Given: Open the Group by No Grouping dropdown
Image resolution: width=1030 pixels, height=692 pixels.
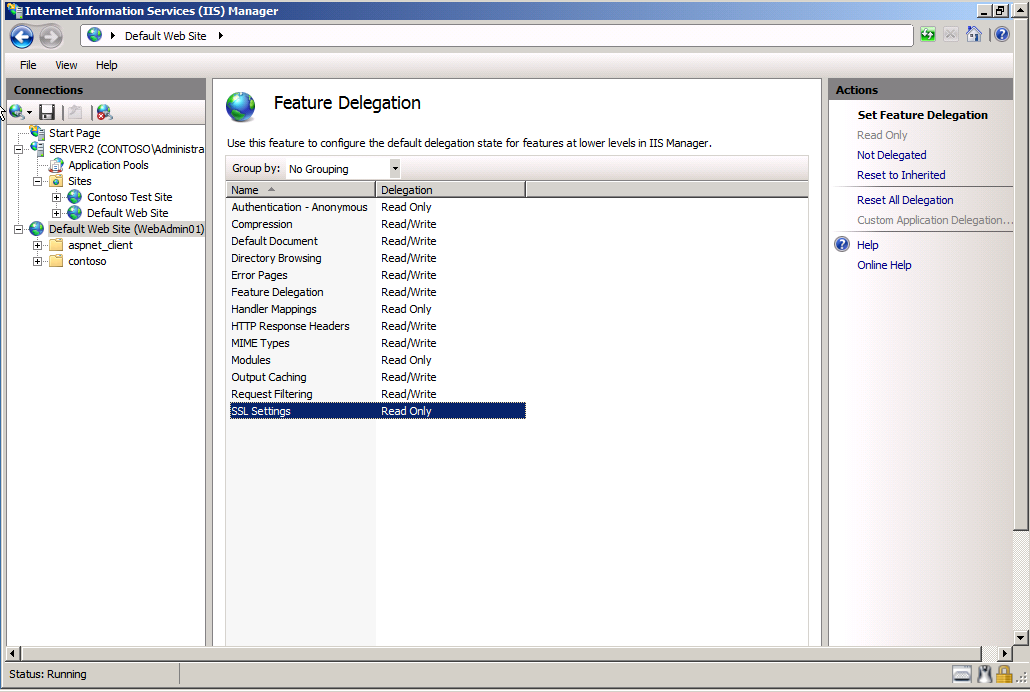Looking at the screenshot, I should tap(395, 168).
